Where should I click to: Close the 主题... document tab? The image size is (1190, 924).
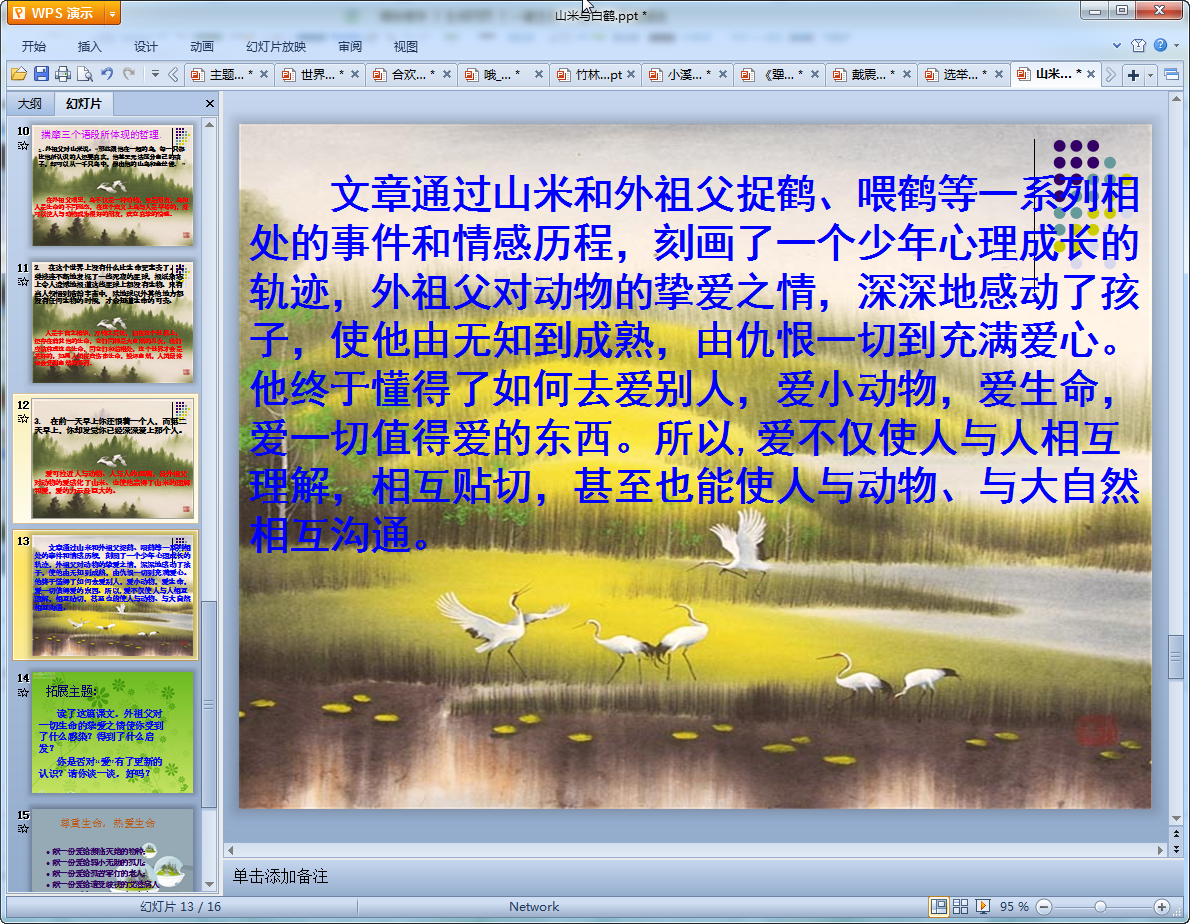click(263, 74)
